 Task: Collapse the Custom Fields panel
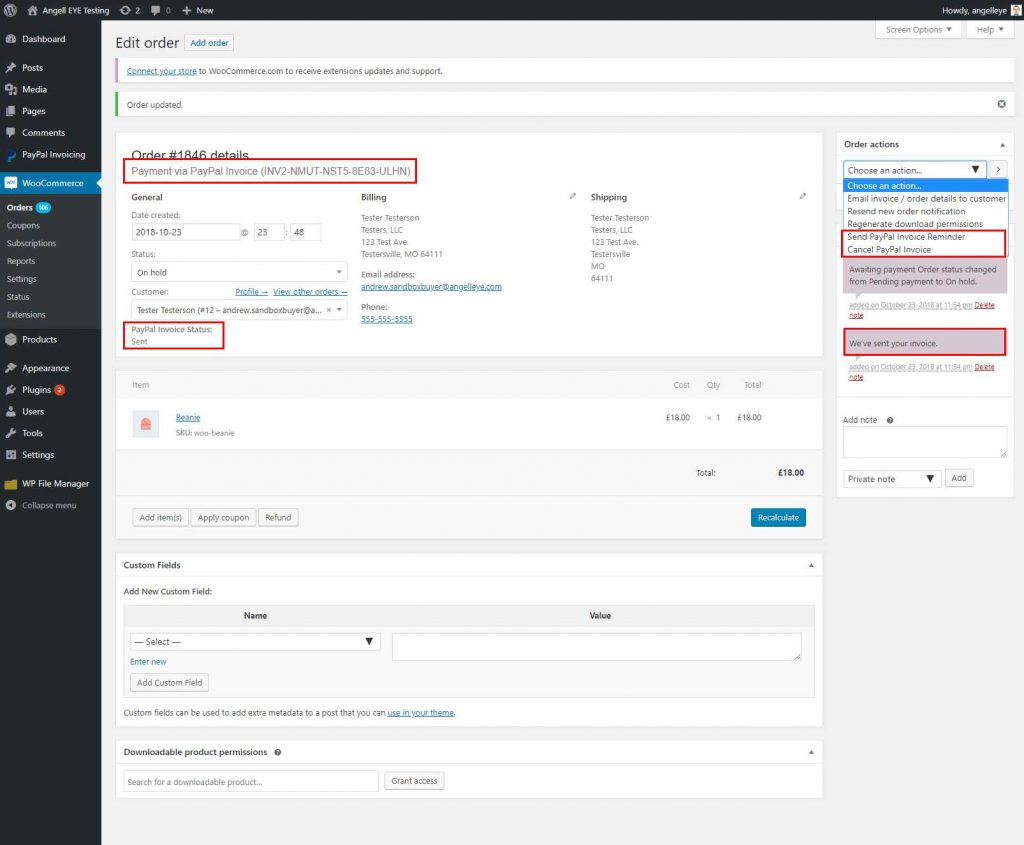tap(810, 565)
